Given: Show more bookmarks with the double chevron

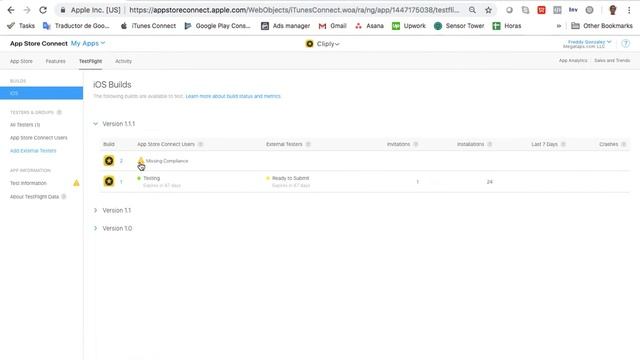Looking at the screenshot, I should click(x=558, y=26).
